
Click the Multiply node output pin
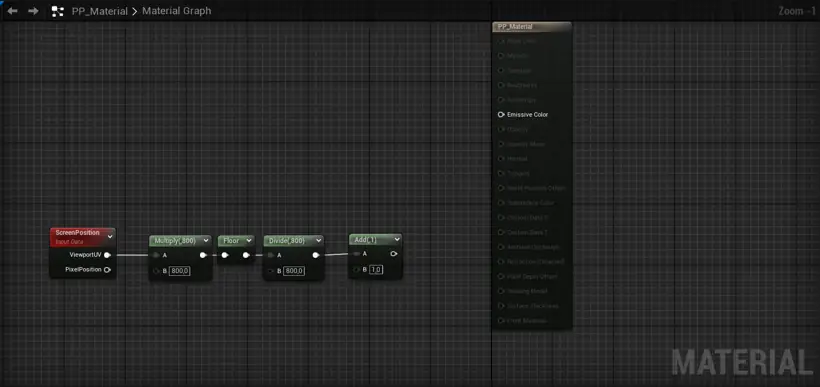(203, 255)
